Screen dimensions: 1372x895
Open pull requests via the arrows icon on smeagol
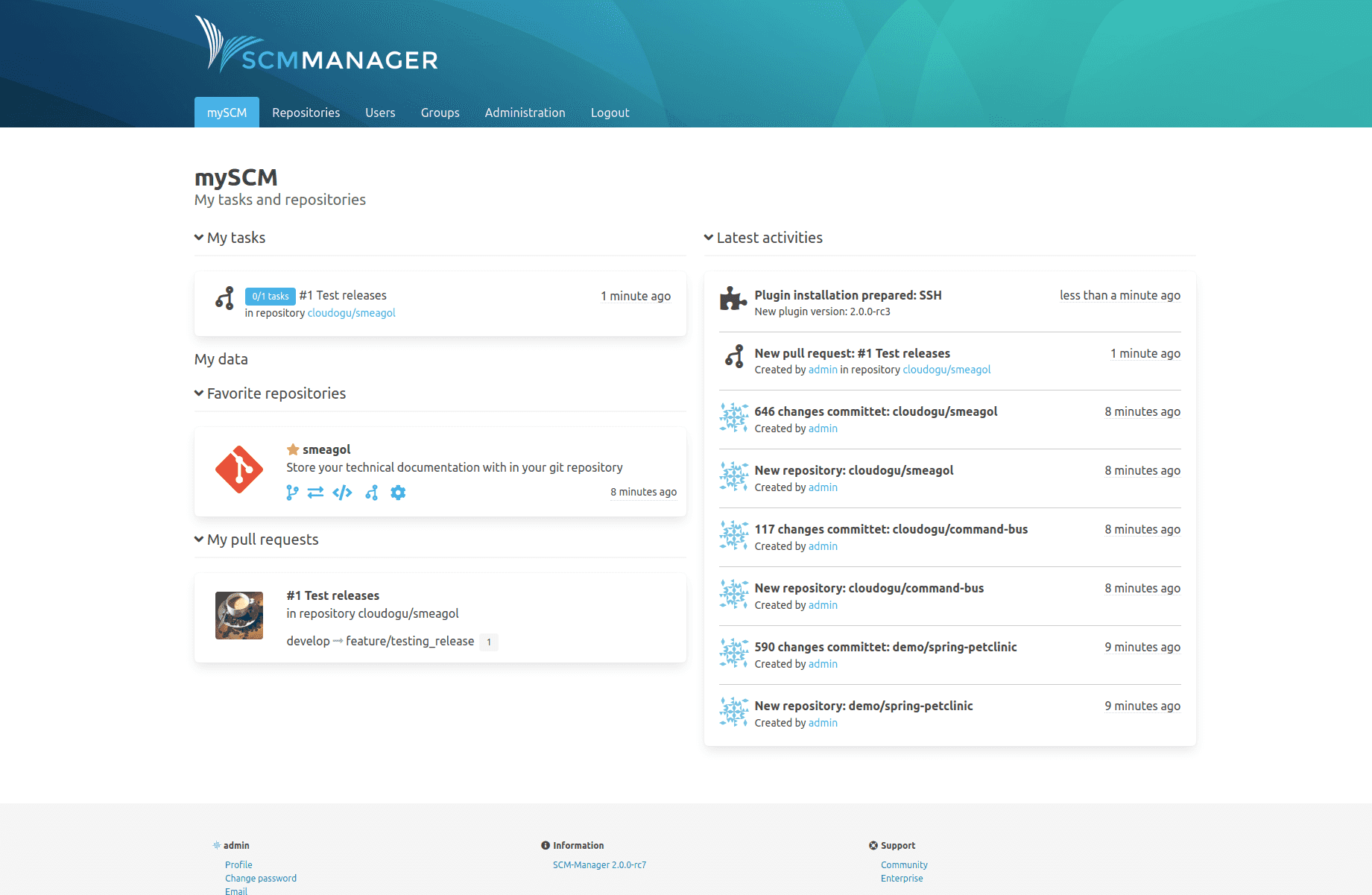coord(315,492)
